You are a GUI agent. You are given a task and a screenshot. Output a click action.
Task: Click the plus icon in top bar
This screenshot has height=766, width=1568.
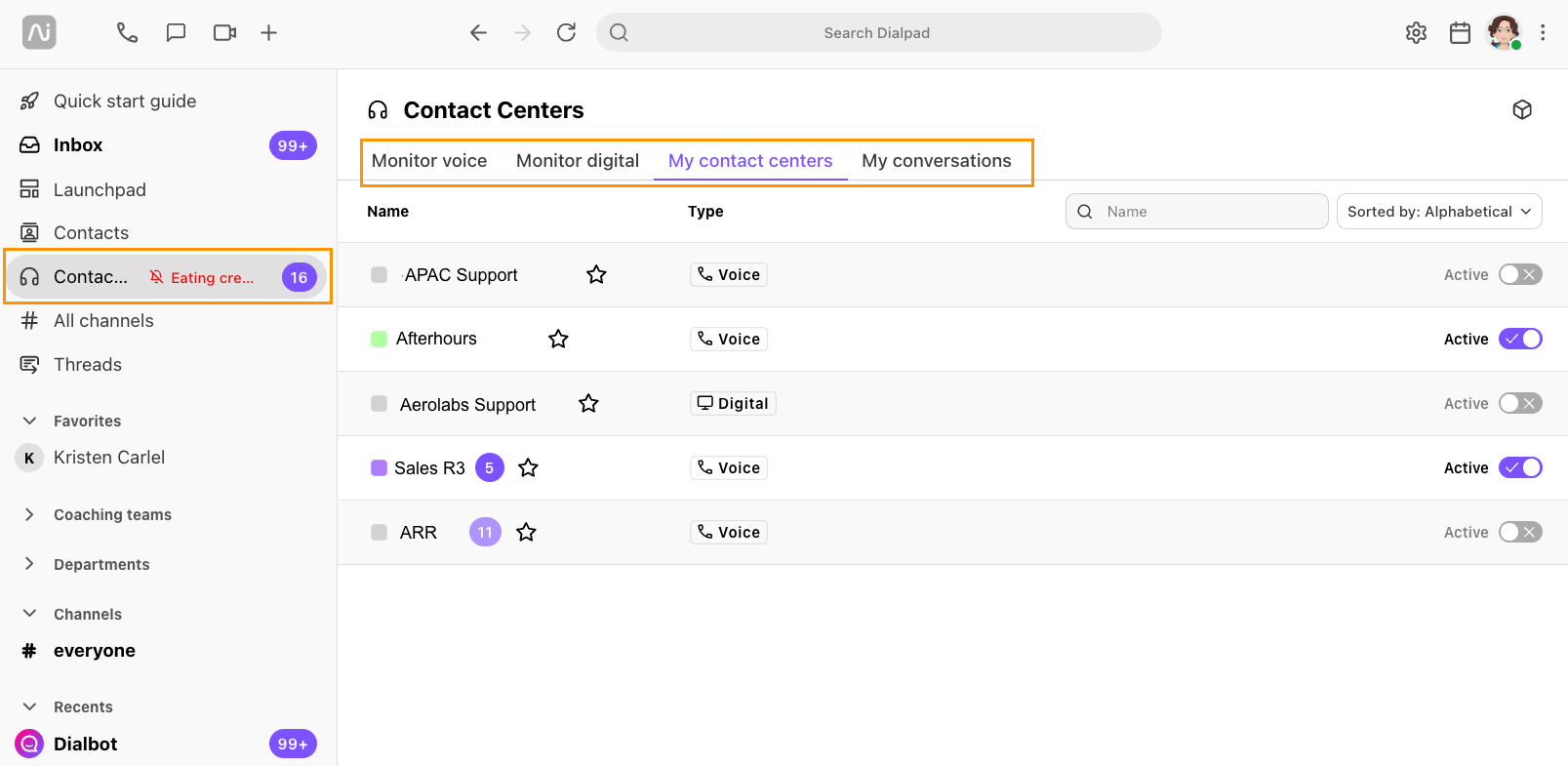pos(269,32)
